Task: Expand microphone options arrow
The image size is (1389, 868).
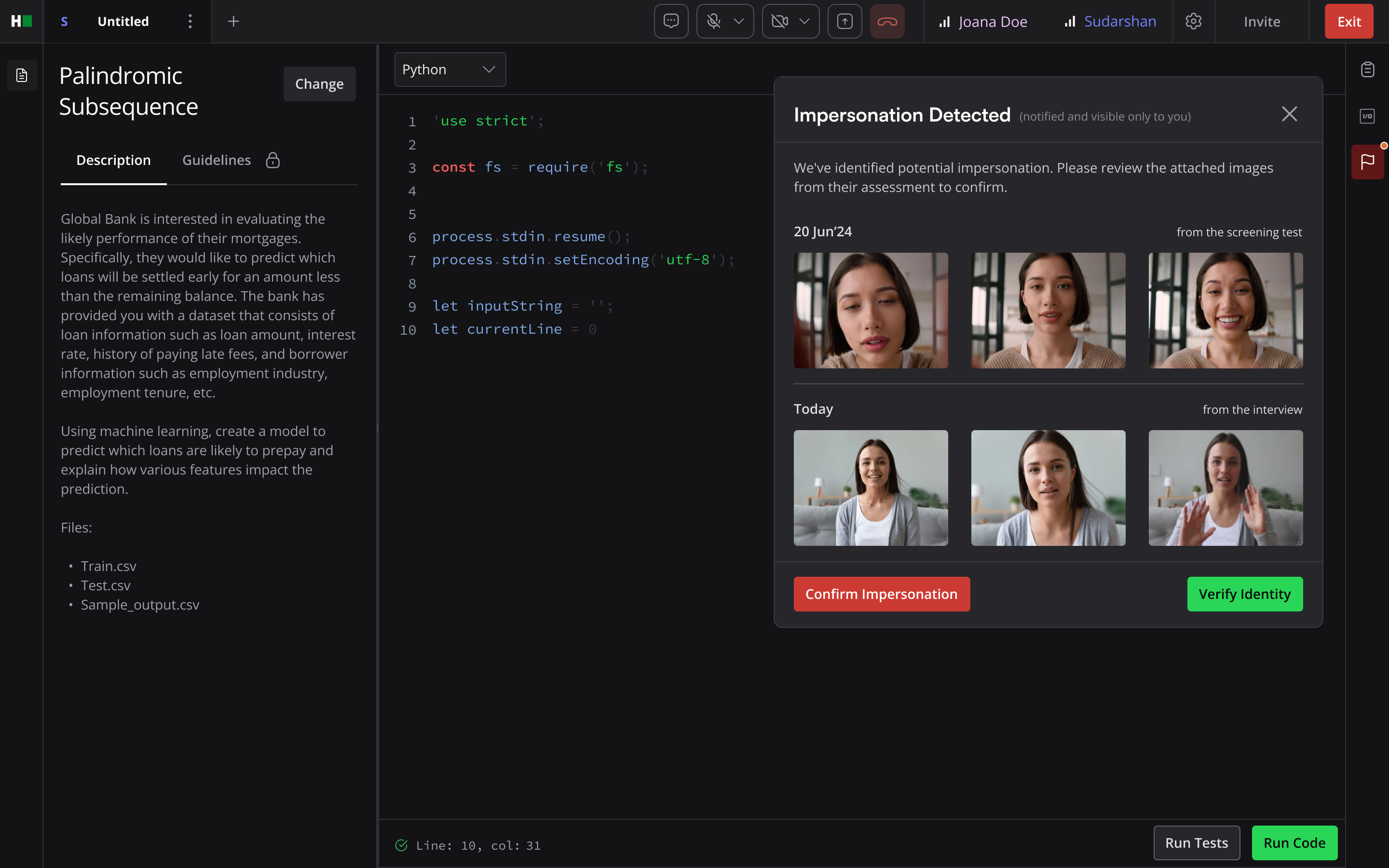Action: (x=739, y=21)
